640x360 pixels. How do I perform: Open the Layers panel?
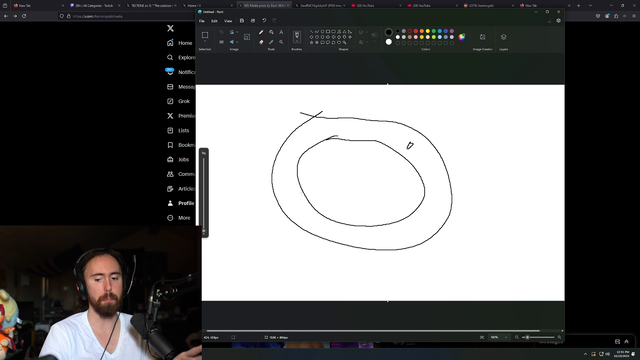[x=504, y=37]
